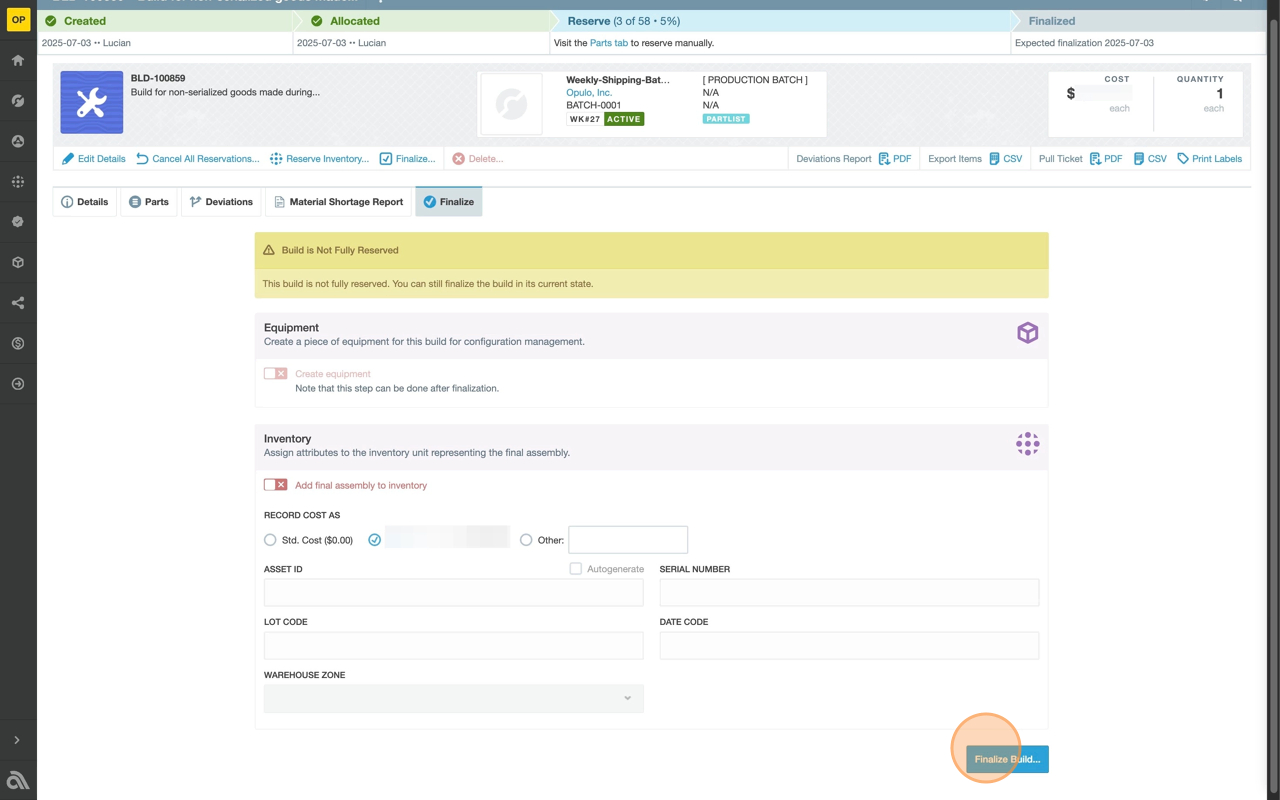Follow the Opulo, Inc. link
The width and height of the screenshot is (1280, 800).
(x=589, y=92)
